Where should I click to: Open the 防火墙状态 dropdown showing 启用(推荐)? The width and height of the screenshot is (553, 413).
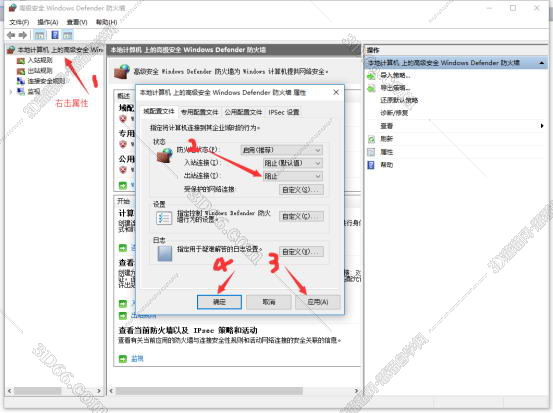281,150
